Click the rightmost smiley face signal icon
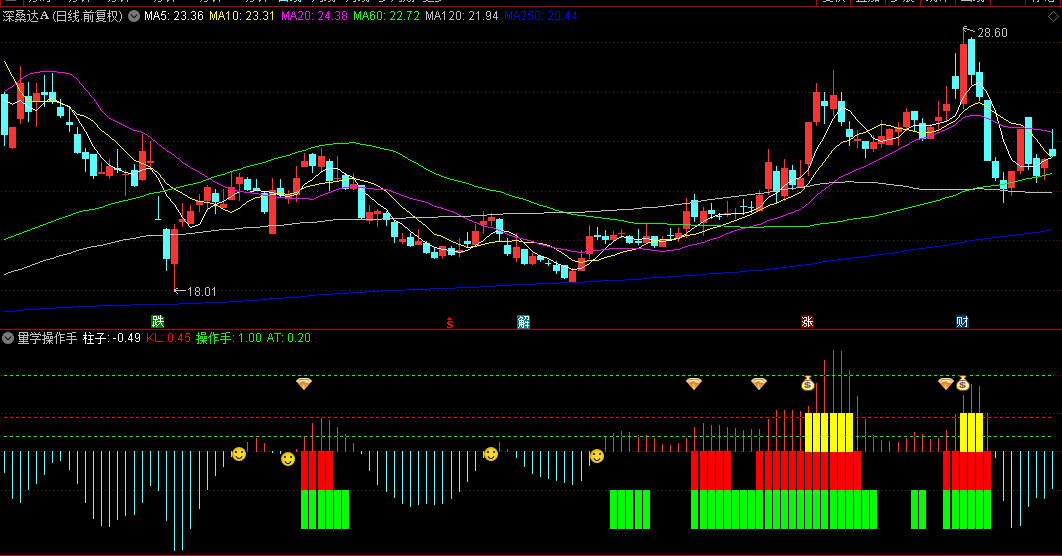The image size is (1062, 556). pyautogui.click(x=597, y=456)
